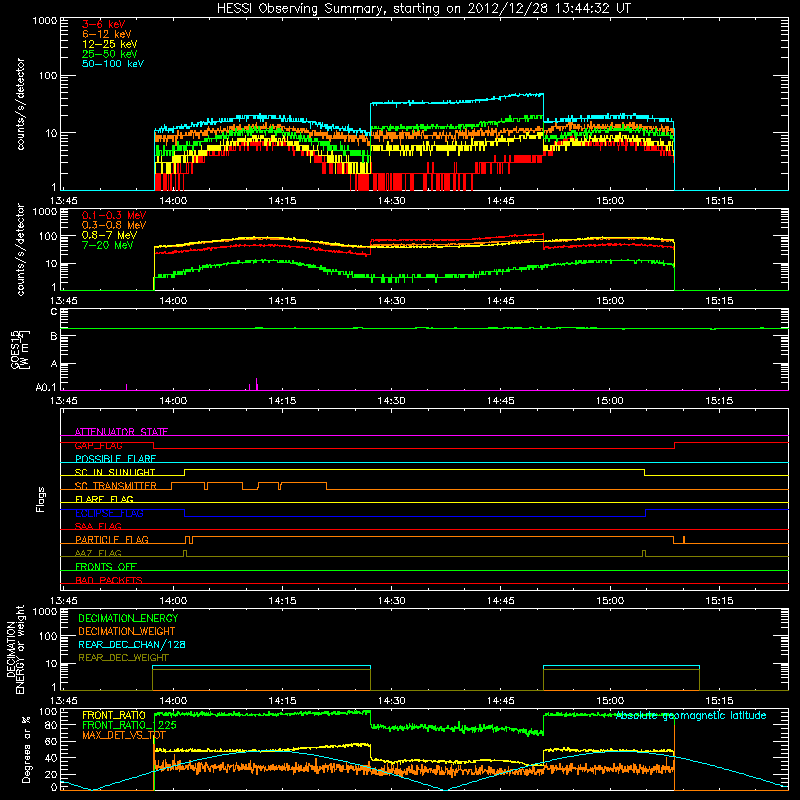
Task: Click the yellow 12-25 keV legend entry
Action: (110, 44)
